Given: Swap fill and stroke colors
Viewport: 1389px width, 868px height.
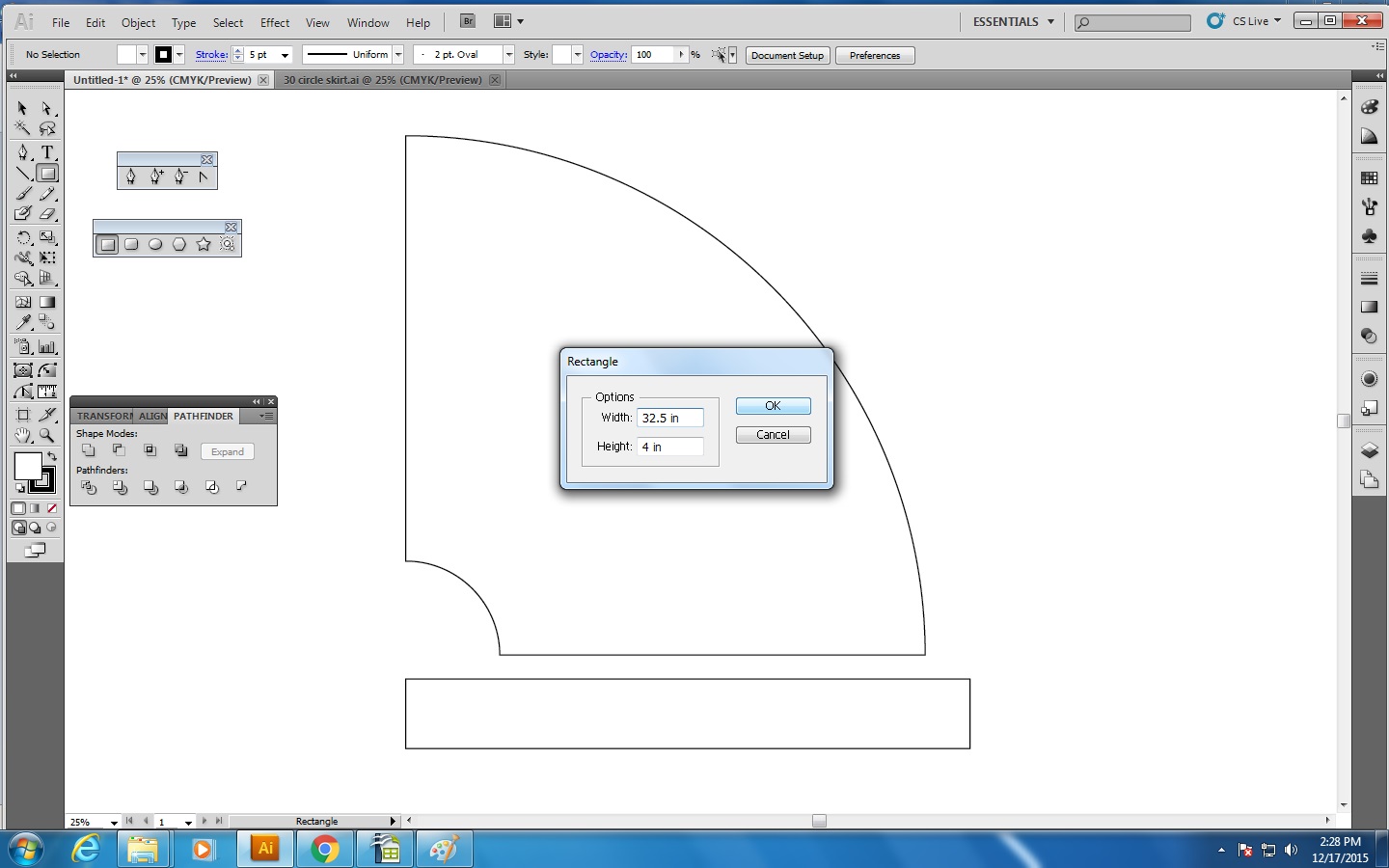Looking at the screenshot, I should [x=52, y=456].
